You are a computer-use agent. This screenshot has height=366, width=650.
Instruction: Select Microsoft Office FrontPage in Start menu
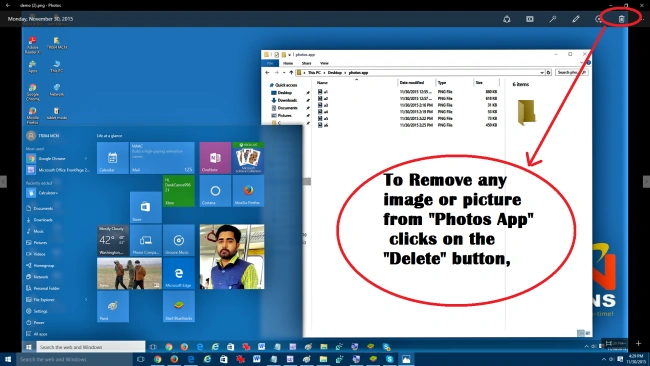58,170
